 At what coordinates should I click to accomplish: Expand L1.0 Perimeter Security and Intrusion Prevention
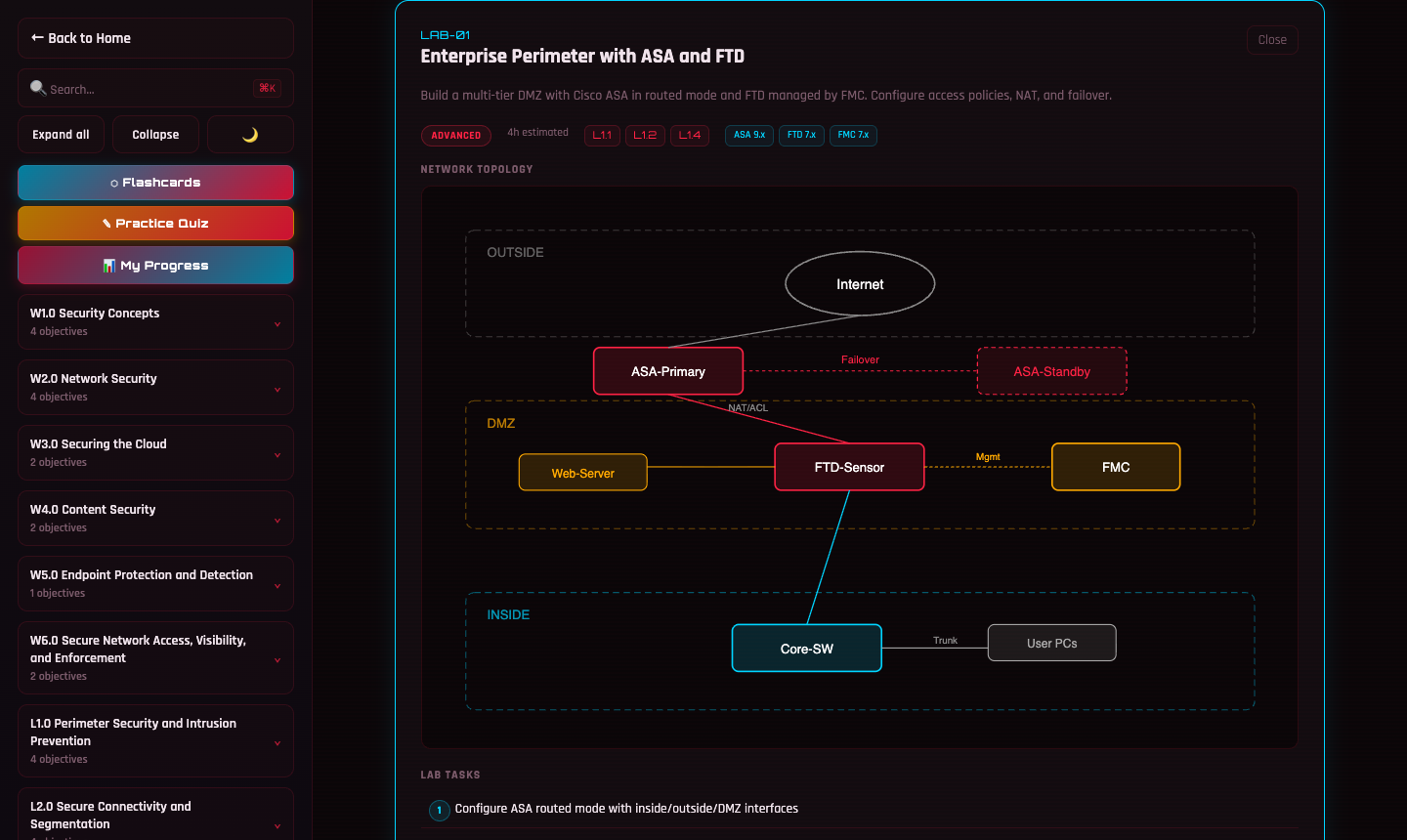coord(155,739)
